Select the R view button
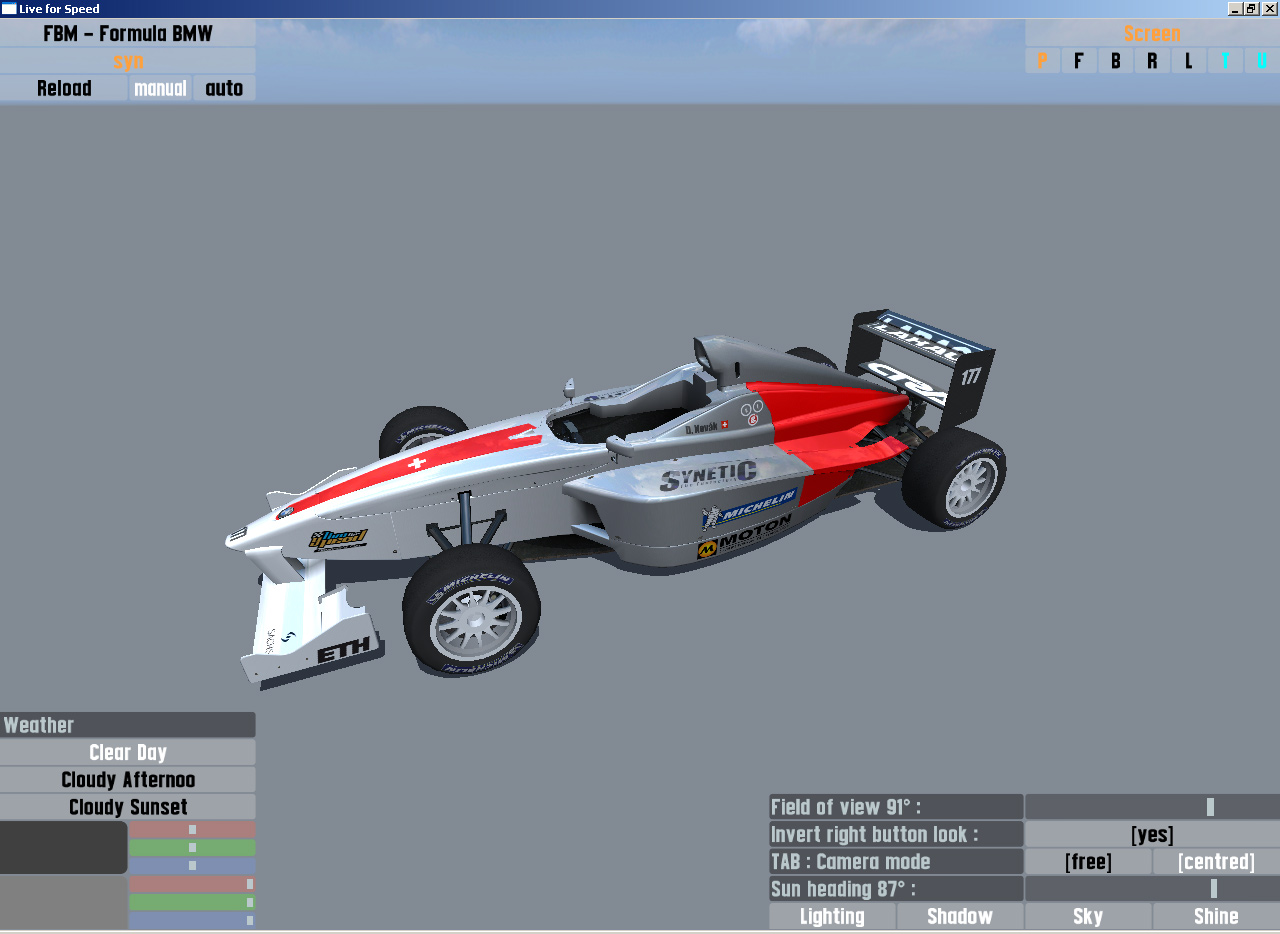Screen dimensions: 1280x934 tap(1152, 61)
